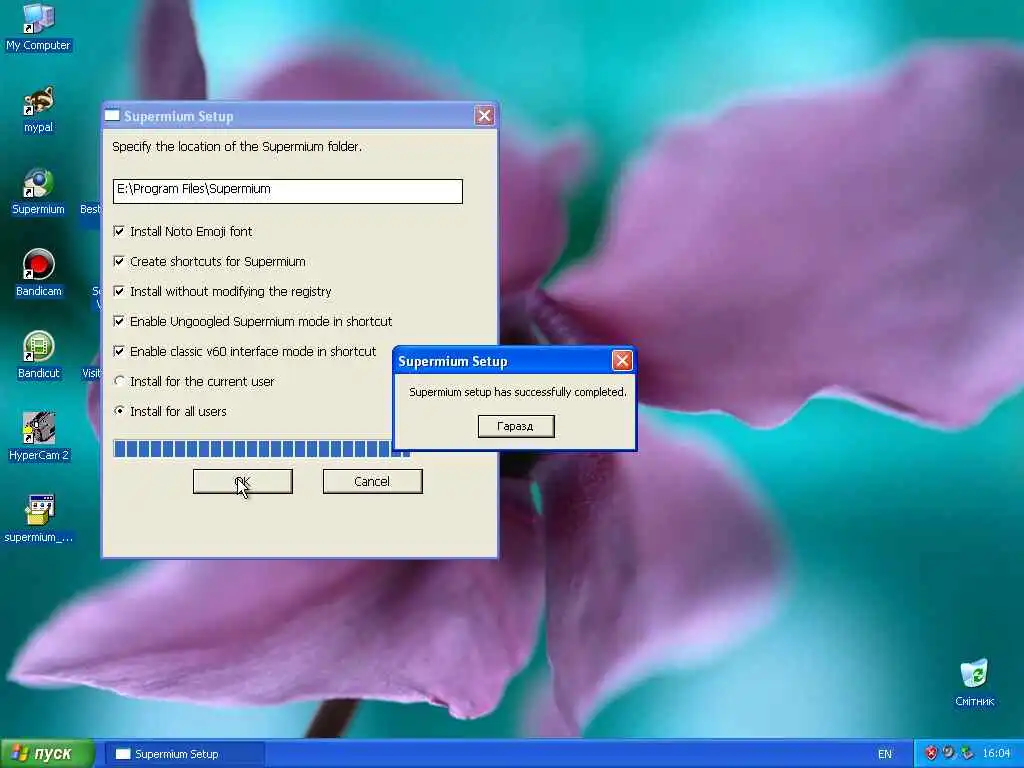Select Install for all users

click(119, 411)
